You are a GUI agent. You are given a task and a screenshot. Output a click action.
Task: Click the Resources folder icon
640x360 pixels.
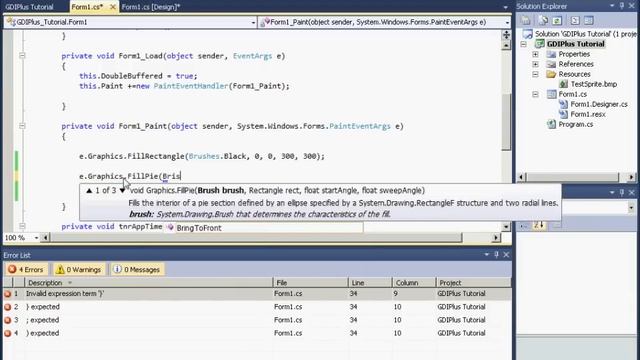pos(551,74)
